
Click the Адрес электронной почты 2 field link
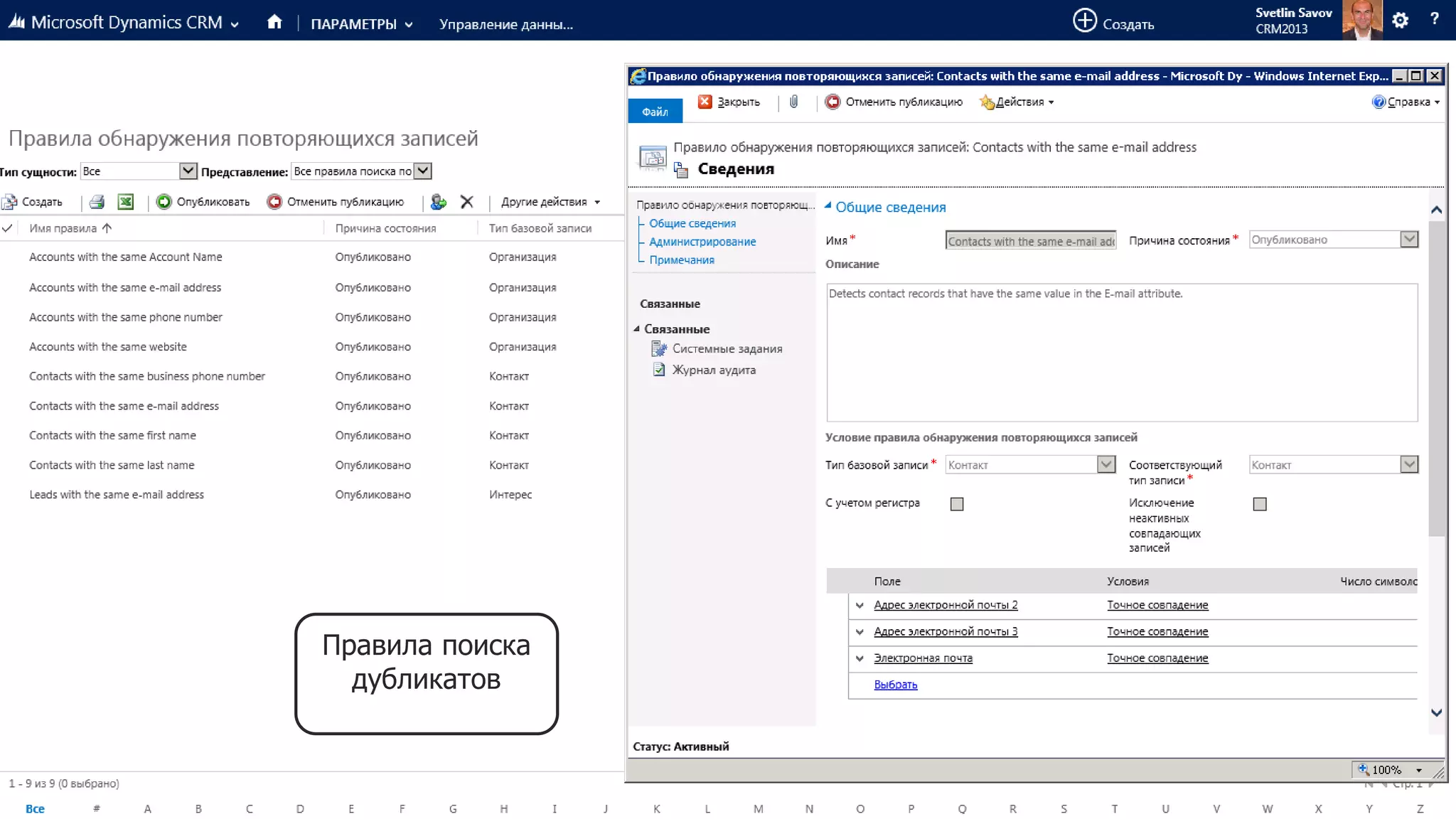click(x=946, y=605)
